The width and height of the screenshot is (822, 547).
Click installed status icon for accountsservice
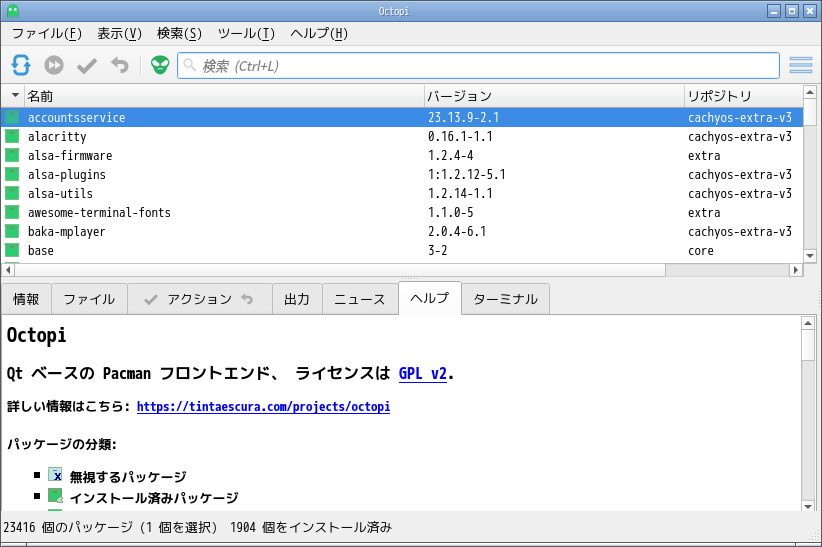click(12, 117)
